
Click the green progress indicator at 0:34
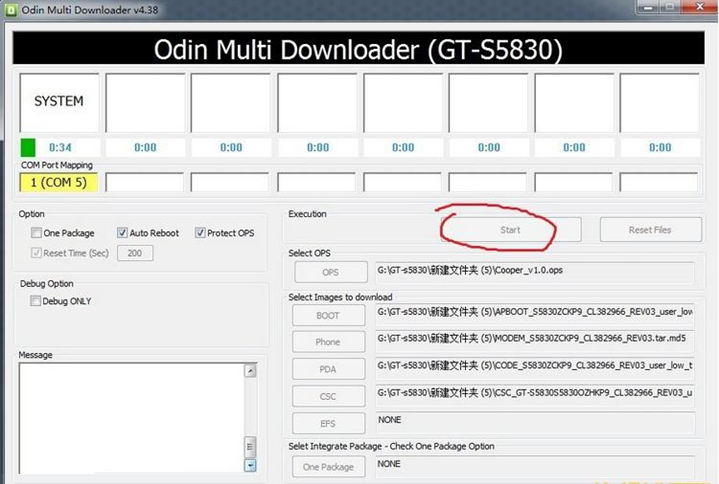(x=28, y=148)
